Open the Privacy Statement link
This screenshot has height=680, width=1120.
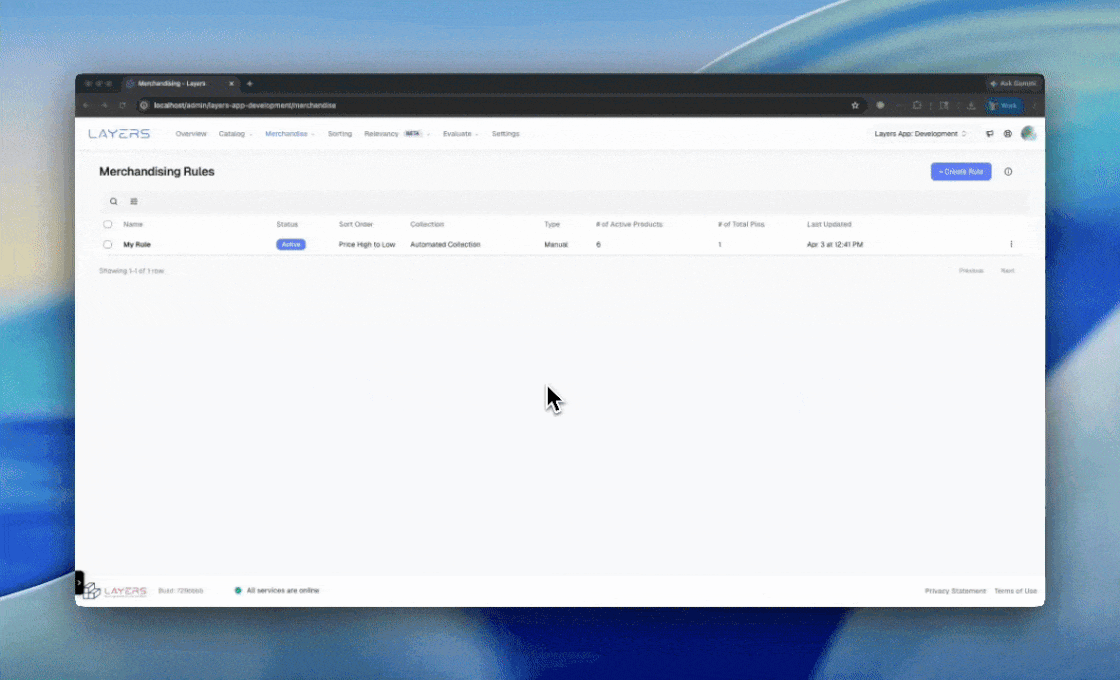(x=954, y=590)
